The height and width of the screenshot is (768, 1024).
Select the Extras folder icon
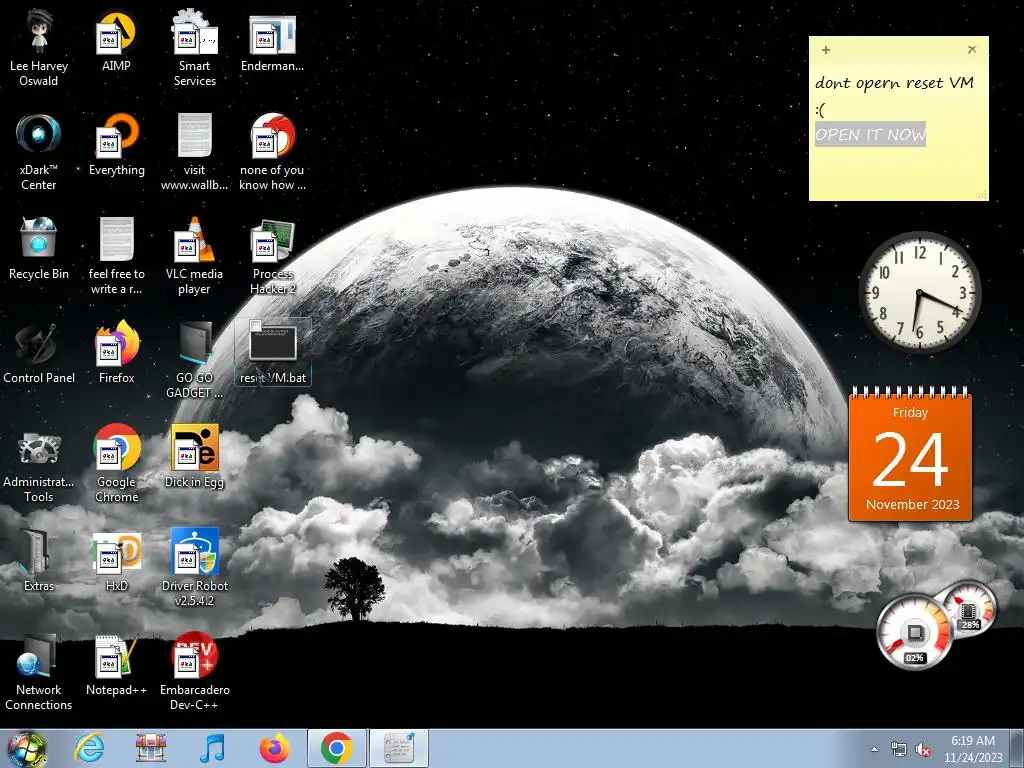coord(39,562)
